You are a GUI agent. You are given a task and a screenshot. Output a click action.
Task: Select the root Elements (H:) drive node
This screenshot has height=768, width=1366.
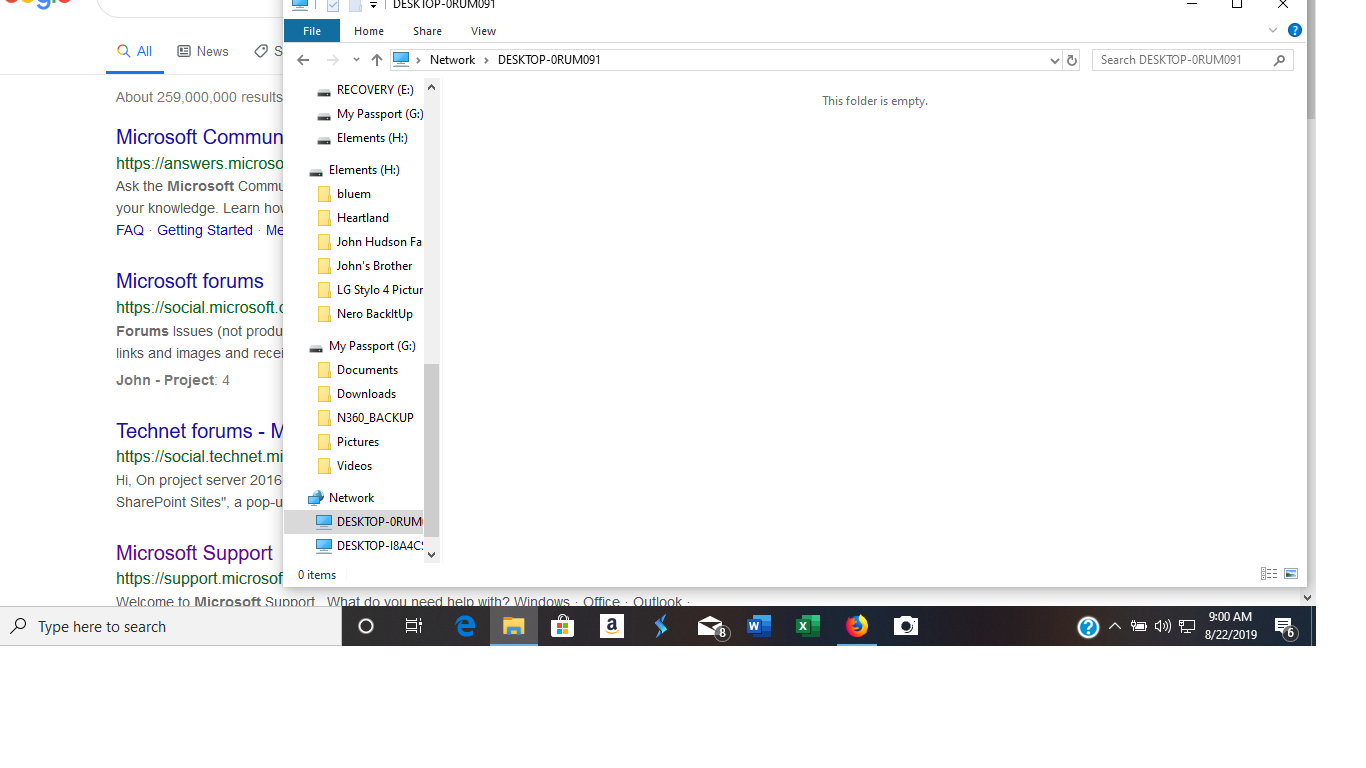point(355,170)
